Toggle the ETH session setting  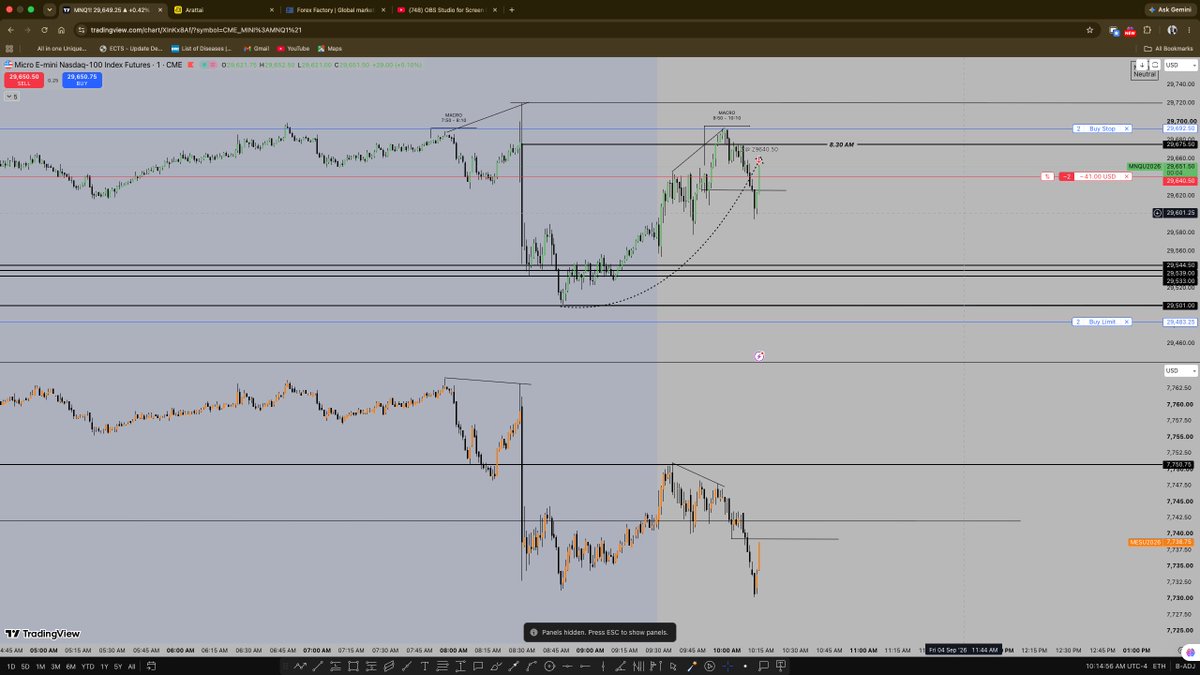[1158, 666]
